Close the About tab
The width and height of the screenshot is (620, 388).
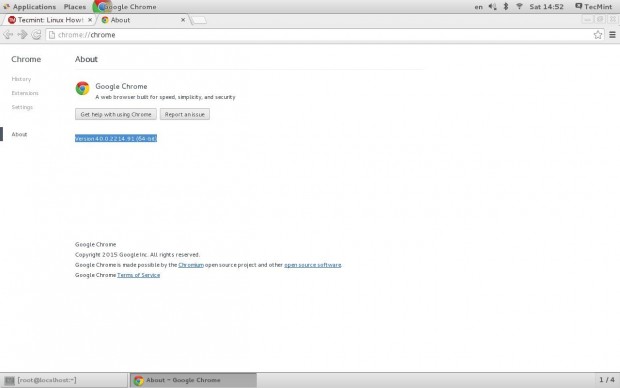(183, 20)
